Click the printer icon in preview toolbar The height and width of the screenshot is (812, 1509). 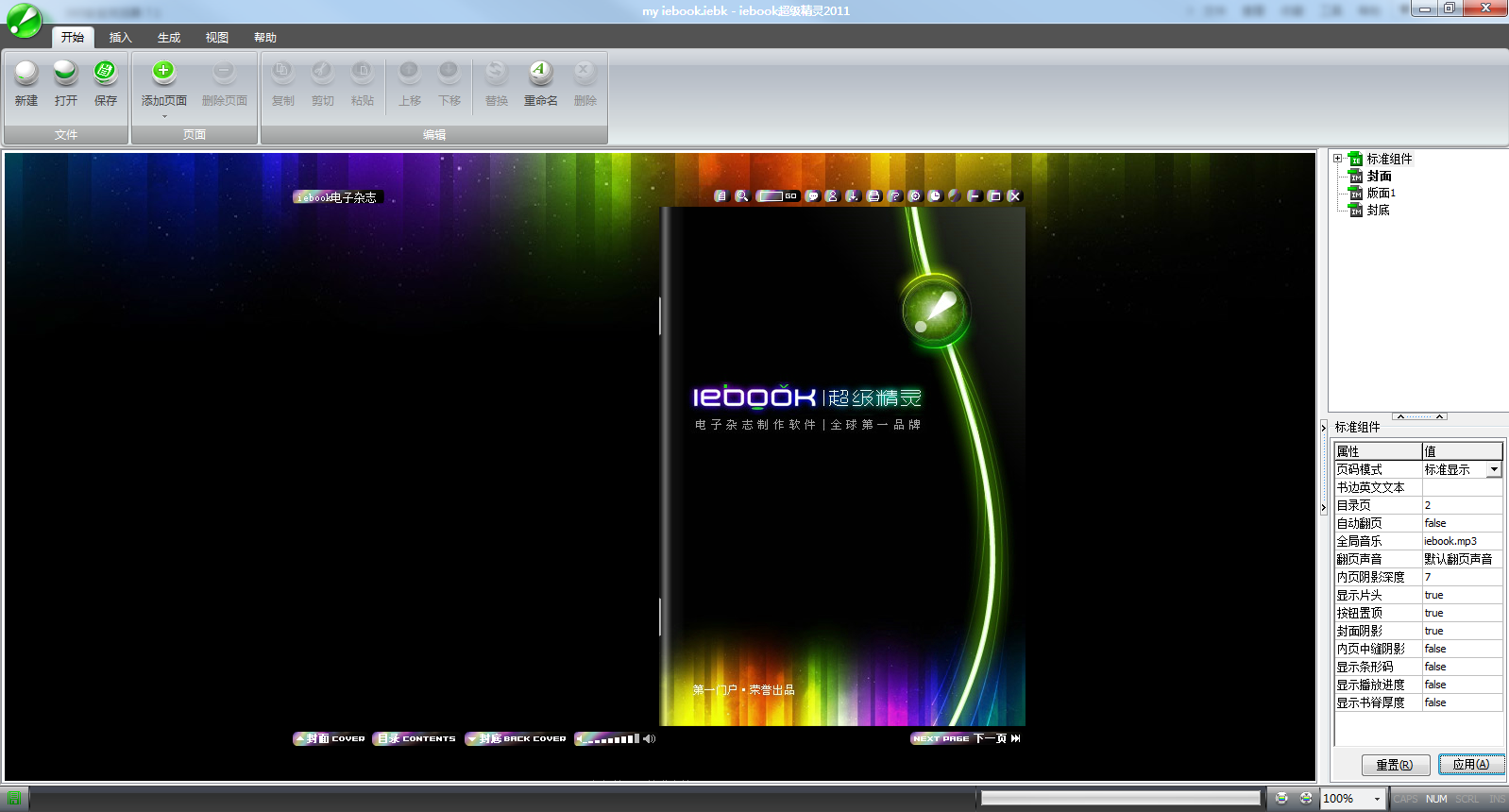pos(873,196)
